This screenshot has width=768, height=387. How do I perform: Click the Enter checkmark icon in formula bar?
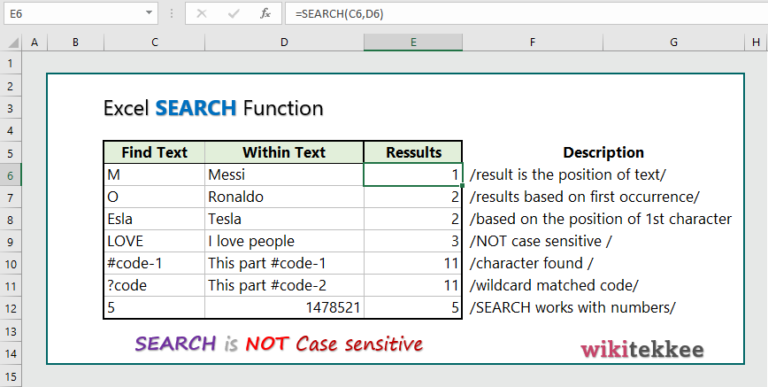(234, 14)
